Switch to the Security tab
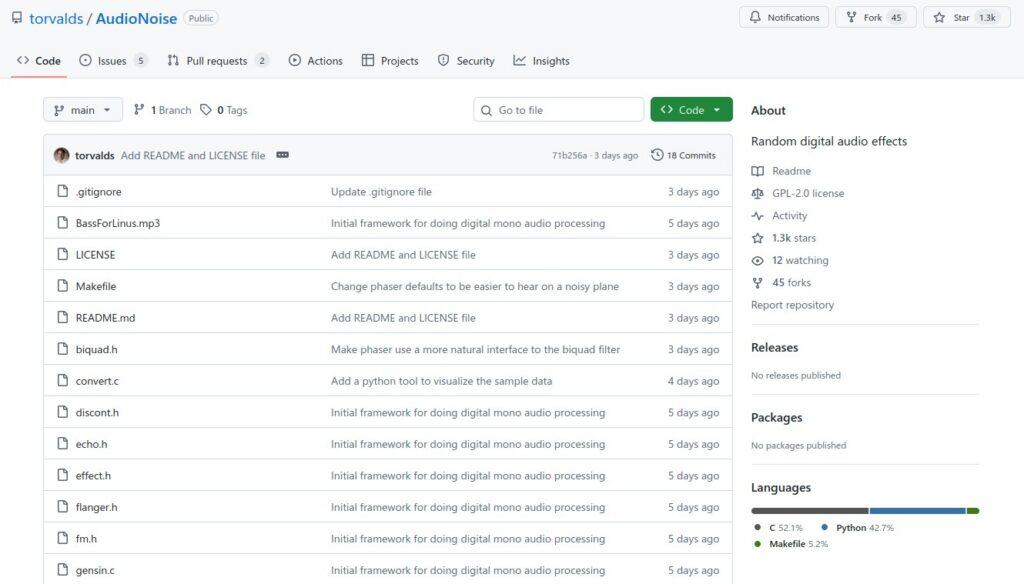Viewport: 1024px width, 584px height. (x=465, y=60)
